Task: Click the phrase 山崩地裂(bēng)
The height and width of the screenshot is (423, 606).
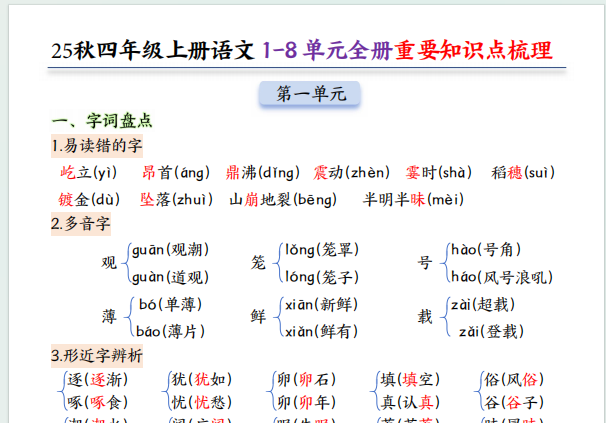Action: point(283,199)
